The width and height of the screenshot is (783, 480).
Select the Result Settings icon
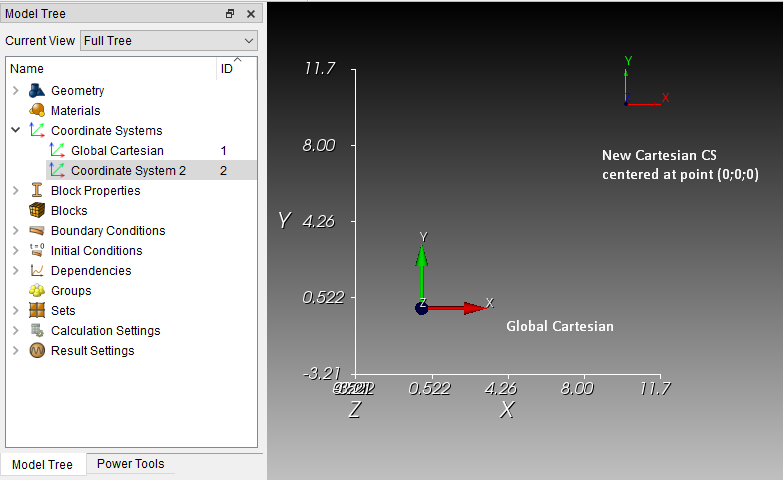click(x=37, y=350)
